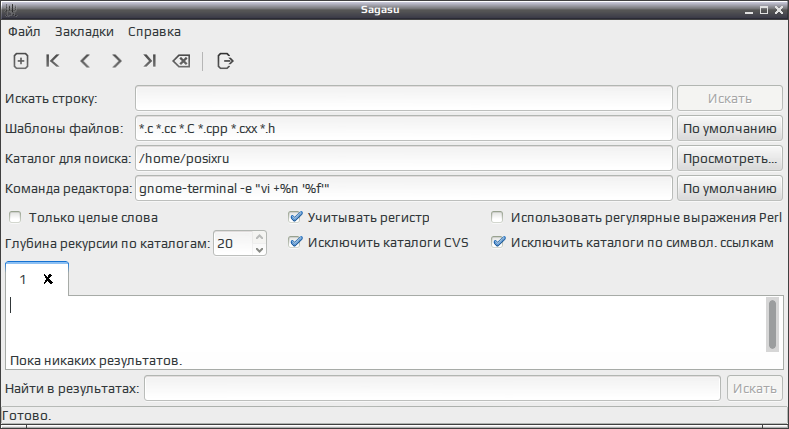Maximize the Sagasu window

764,10
